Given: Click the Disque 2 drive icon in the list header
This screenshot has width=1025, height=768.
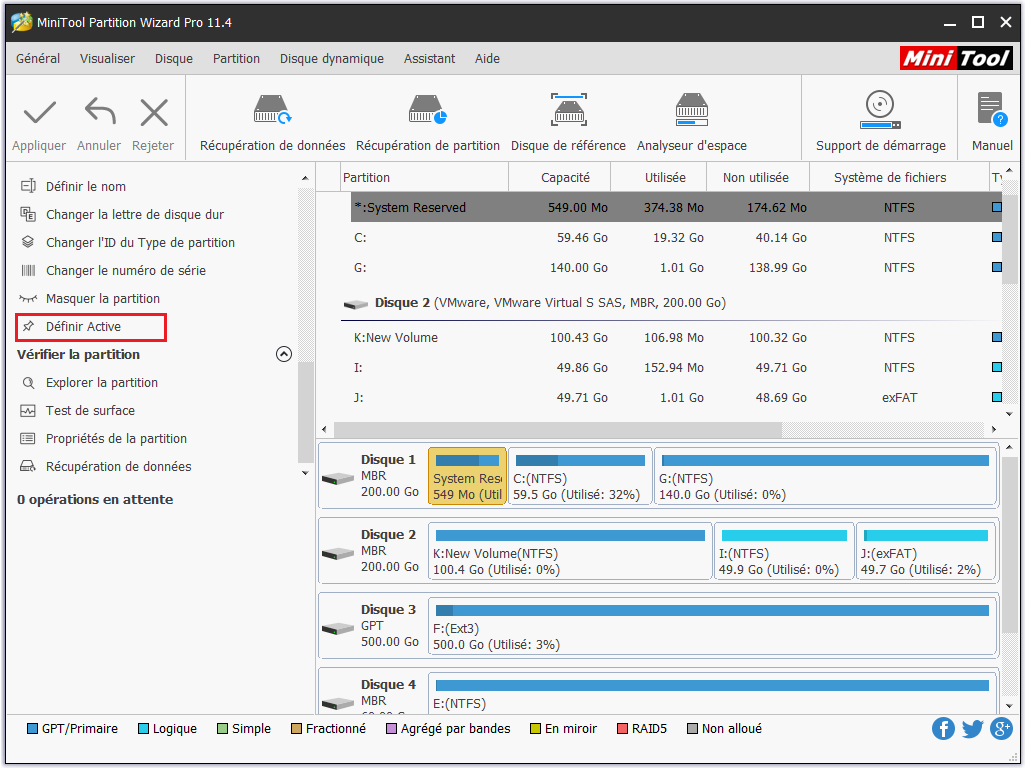Looking at the screenshot, I should click(356, 304).
